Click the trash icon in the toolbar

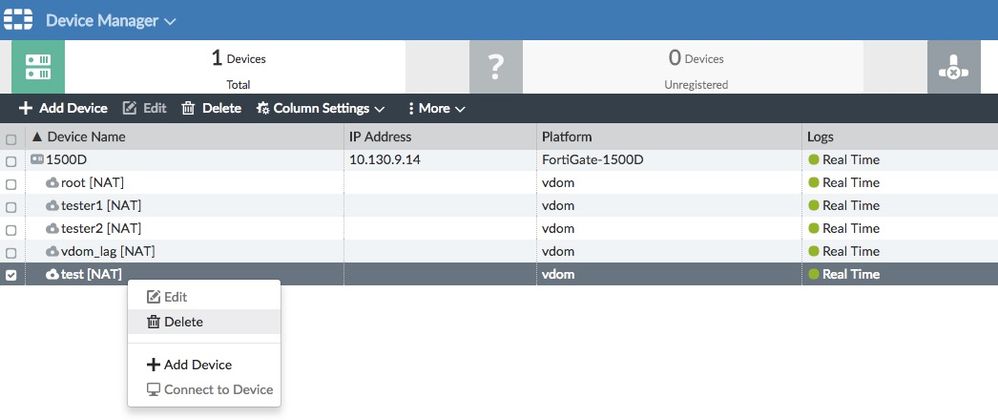pyautogui.click(x=188, y=108)
